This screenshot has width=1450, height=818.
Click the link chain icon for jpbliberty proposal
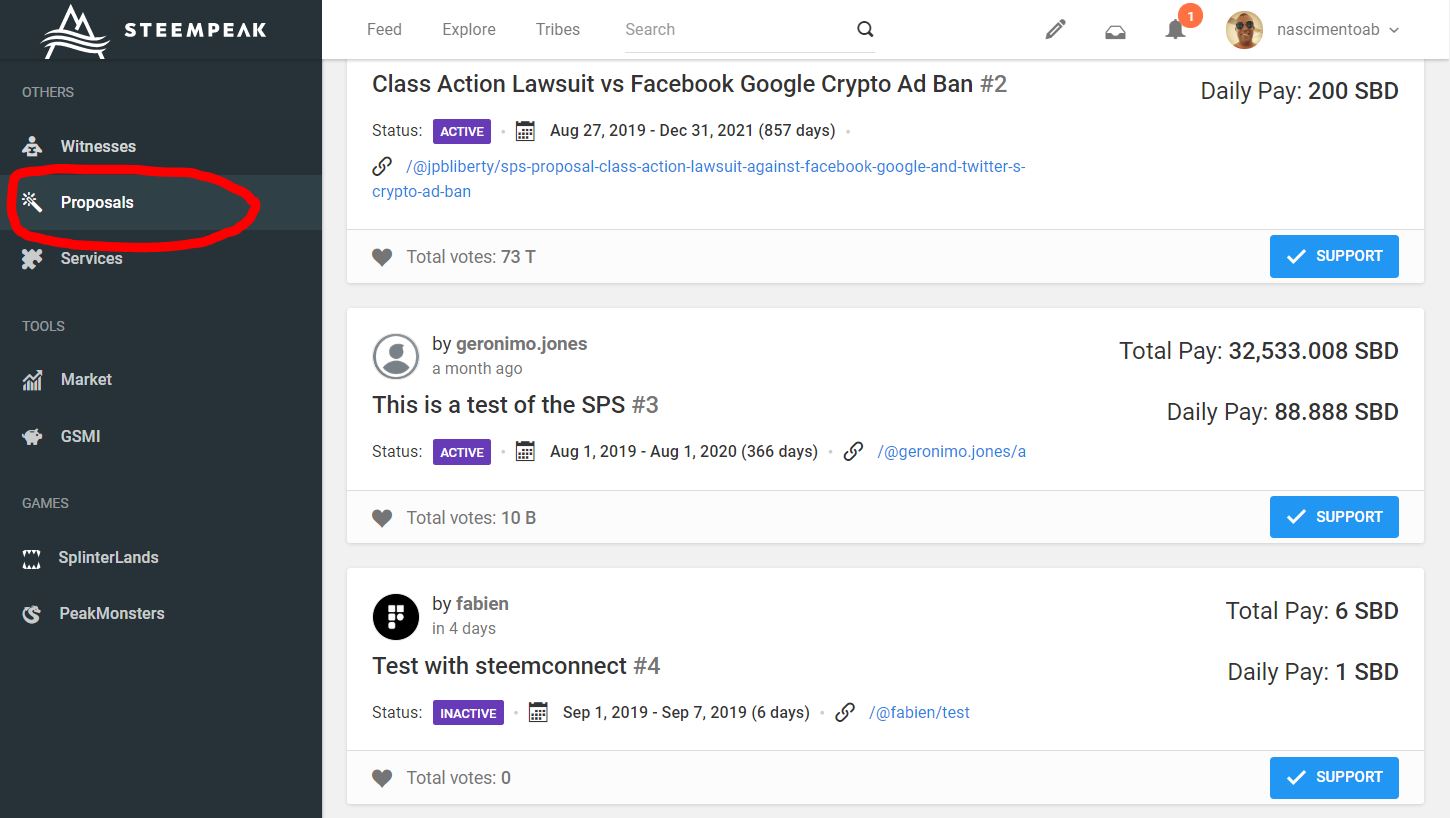point(382,166)
